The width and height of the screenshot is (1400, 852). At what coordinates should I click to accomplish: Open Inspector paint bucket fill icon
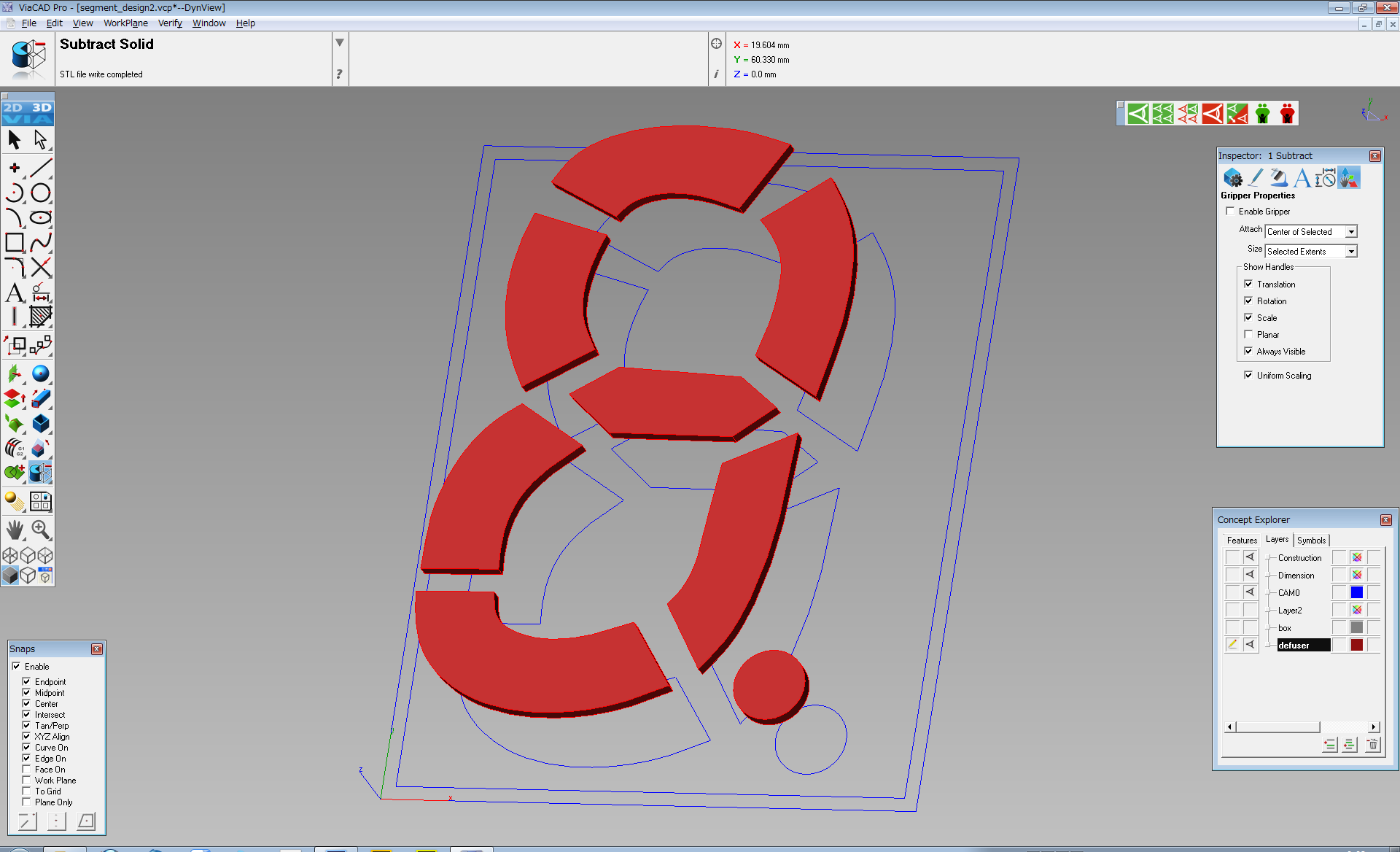(1278, 177)
